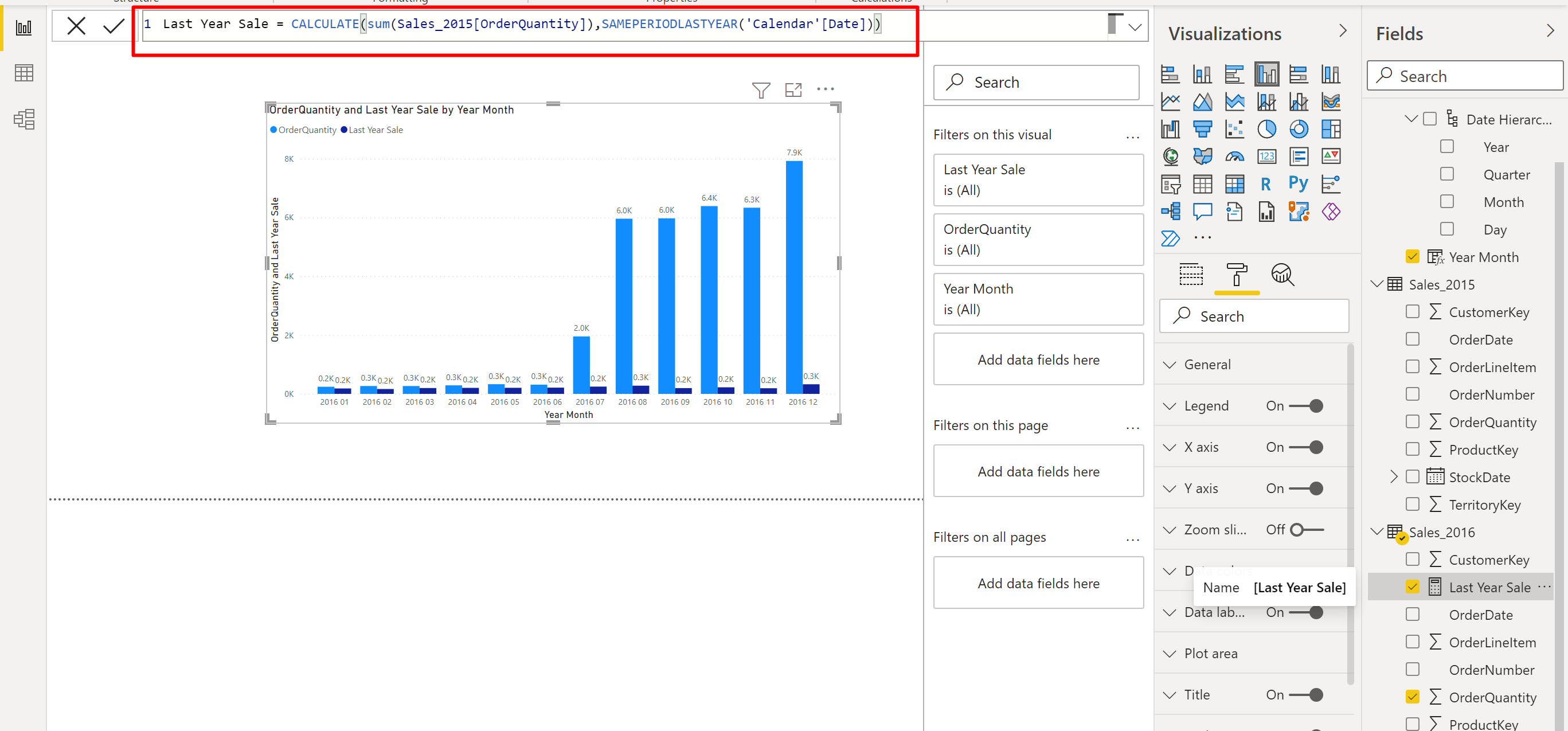Toggle the Title switch
The image size is (1568, 731).
pyautogui.click(x=1306, y=695)
